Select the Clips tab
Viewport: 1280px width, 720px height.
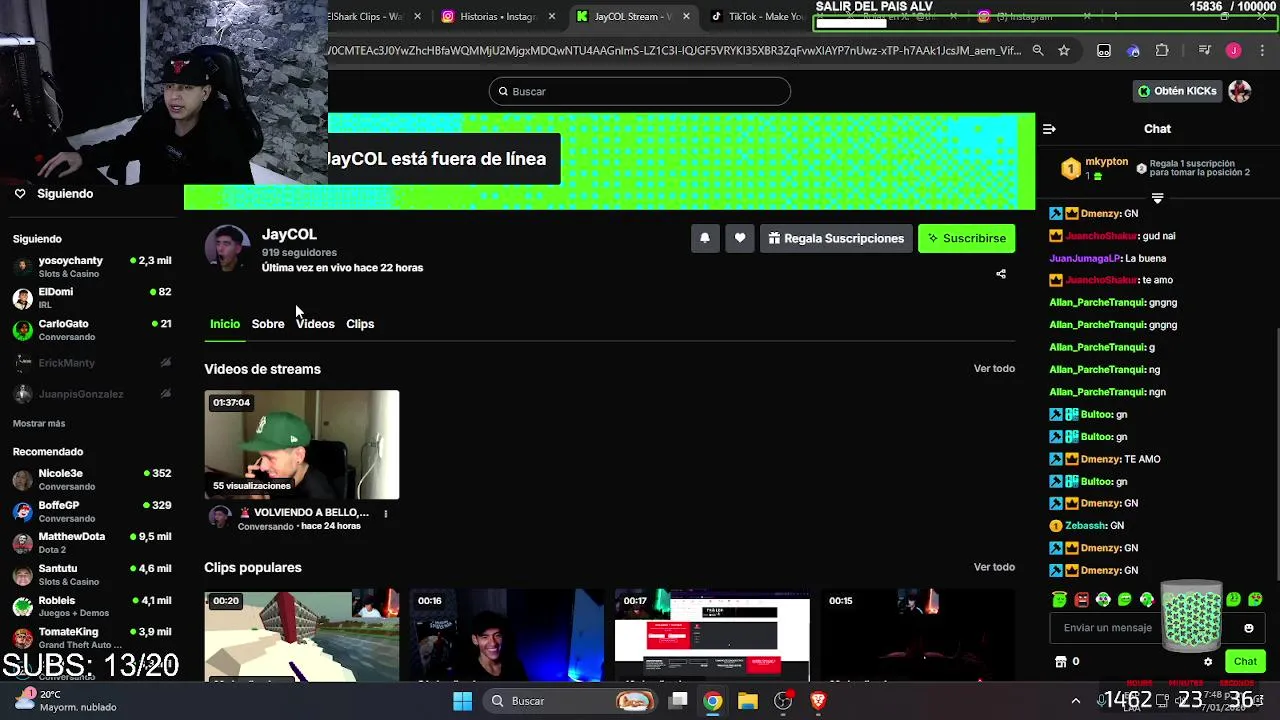(360, 324)
